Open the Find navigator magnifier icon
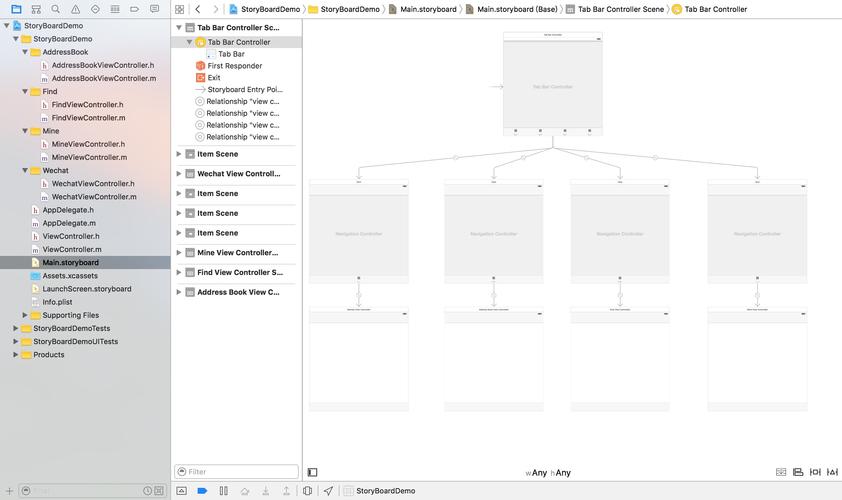This screenshot has height=500, width=842. [55, 9]
